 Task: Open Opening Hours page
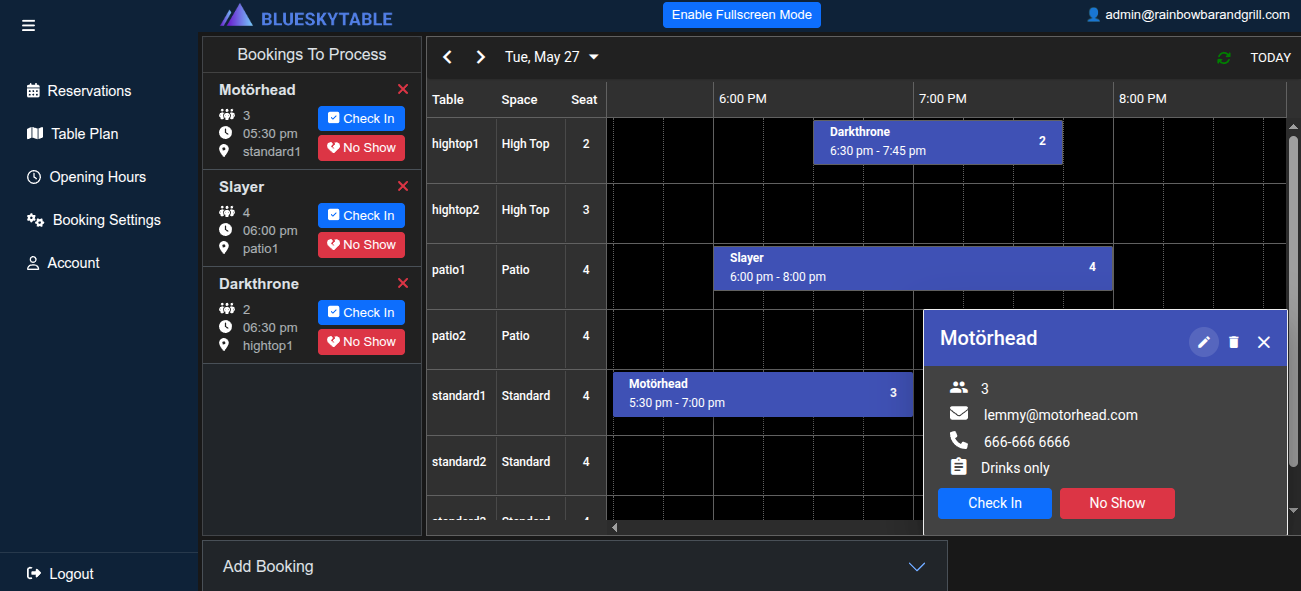(x=86, y=177)
